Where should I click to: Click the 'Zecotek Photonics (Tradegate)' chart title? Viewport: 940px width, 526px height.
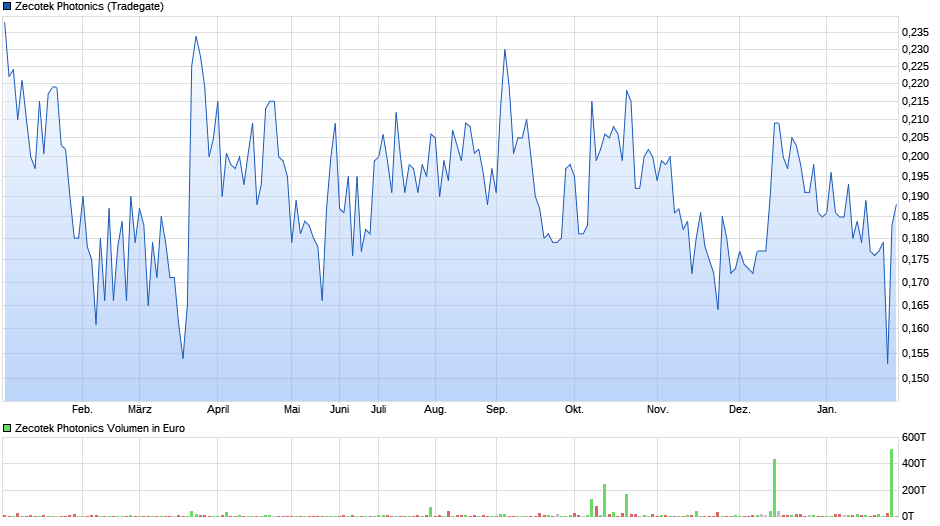click(x=89, y=7)
